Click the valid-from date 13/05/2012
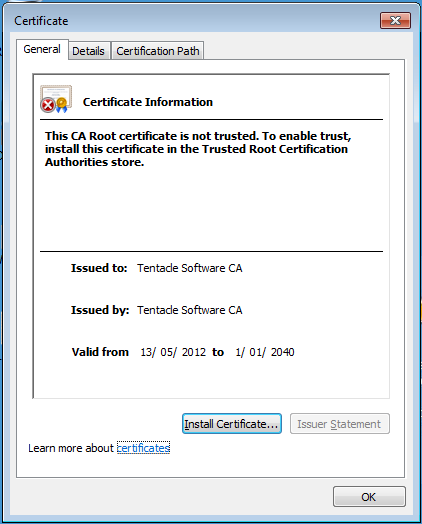The height and width of the screenshot is (524, 422). point(173,352)
